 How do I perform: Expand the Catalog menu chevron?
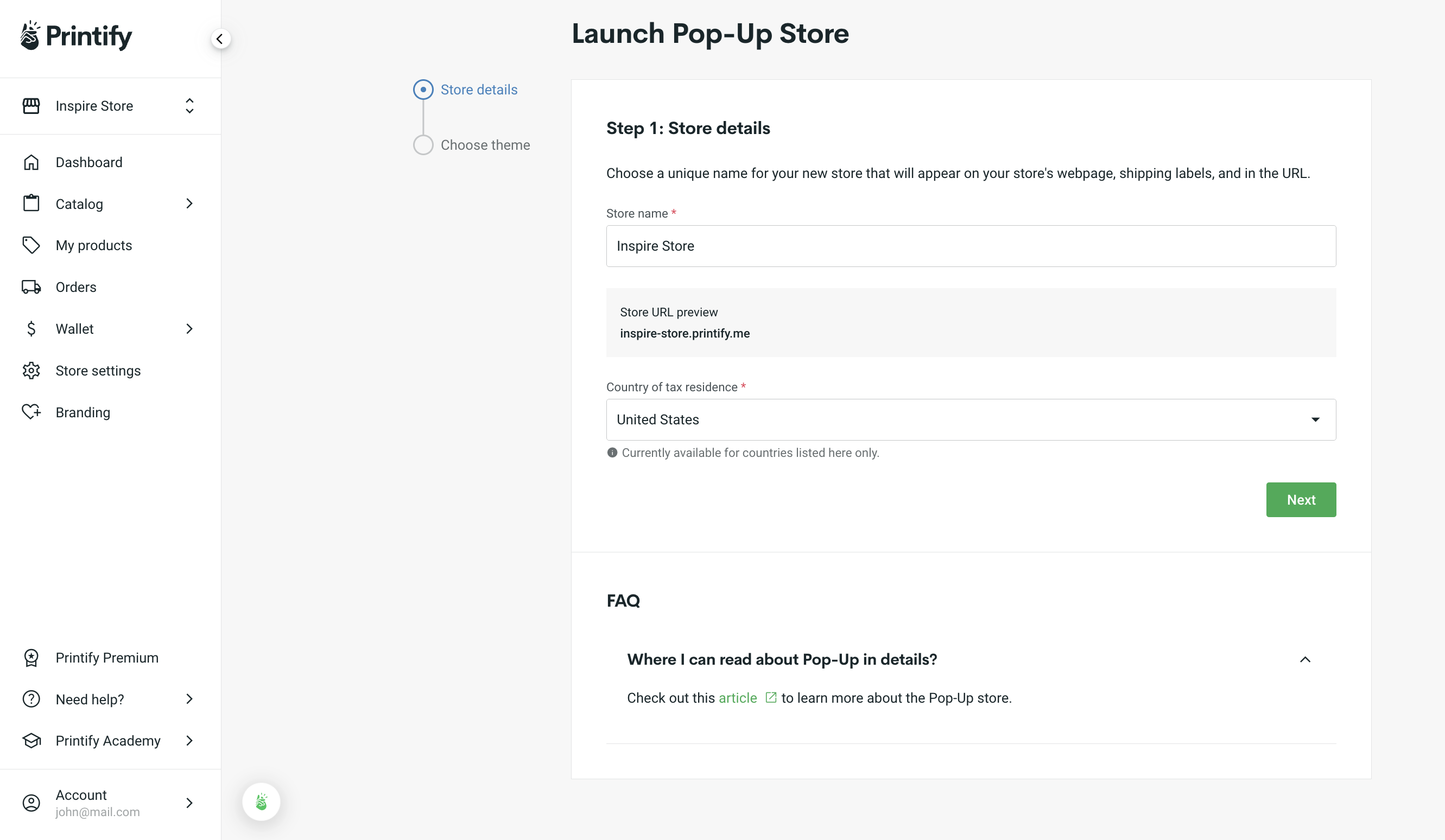click(x=189, y=203)
